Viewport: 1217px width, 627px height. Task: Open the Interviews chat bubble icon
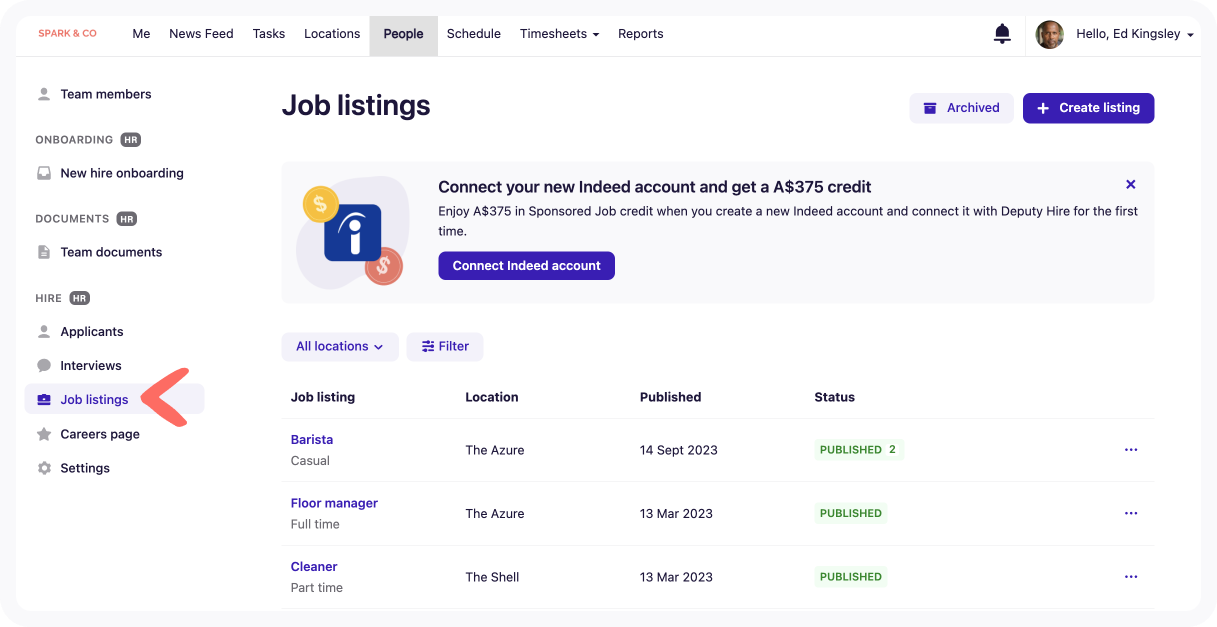point(43,365)
